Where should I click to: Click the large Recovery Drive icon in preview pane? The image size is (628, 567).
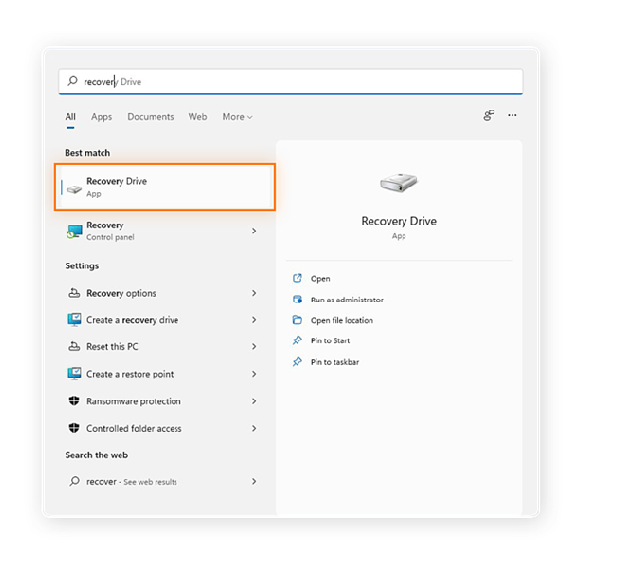[399, 183]
